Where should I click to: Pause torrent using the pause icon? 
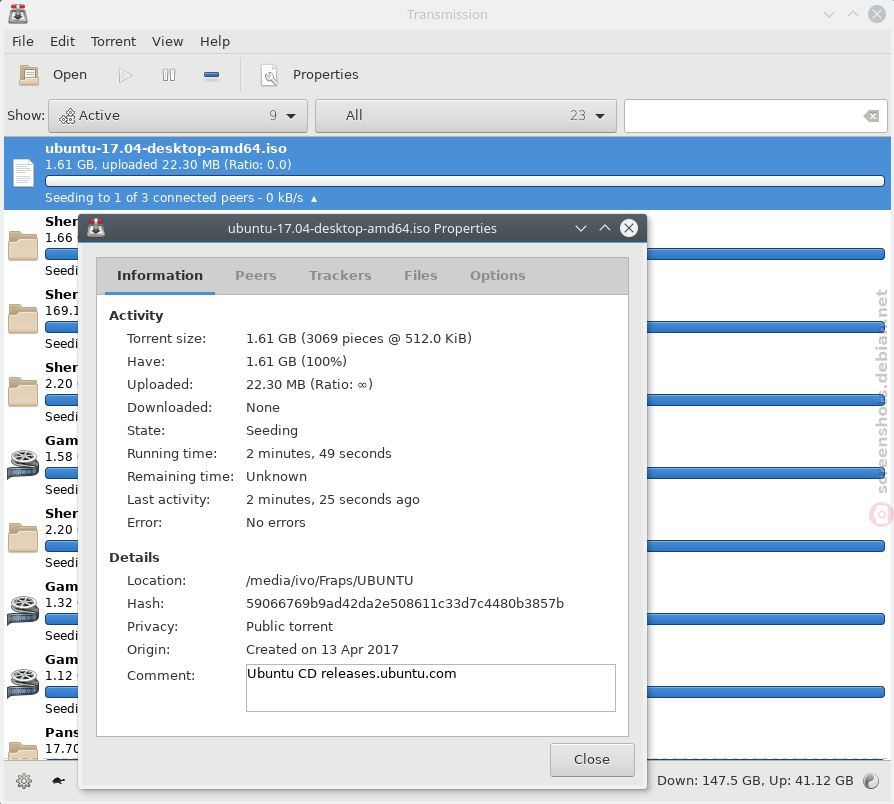[169, 75]
